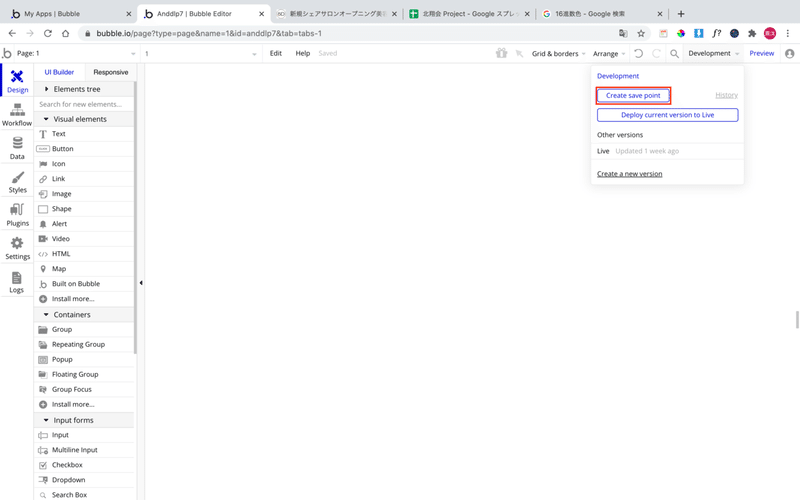Collapse the left panel with arrow handle

pos(141,283)
